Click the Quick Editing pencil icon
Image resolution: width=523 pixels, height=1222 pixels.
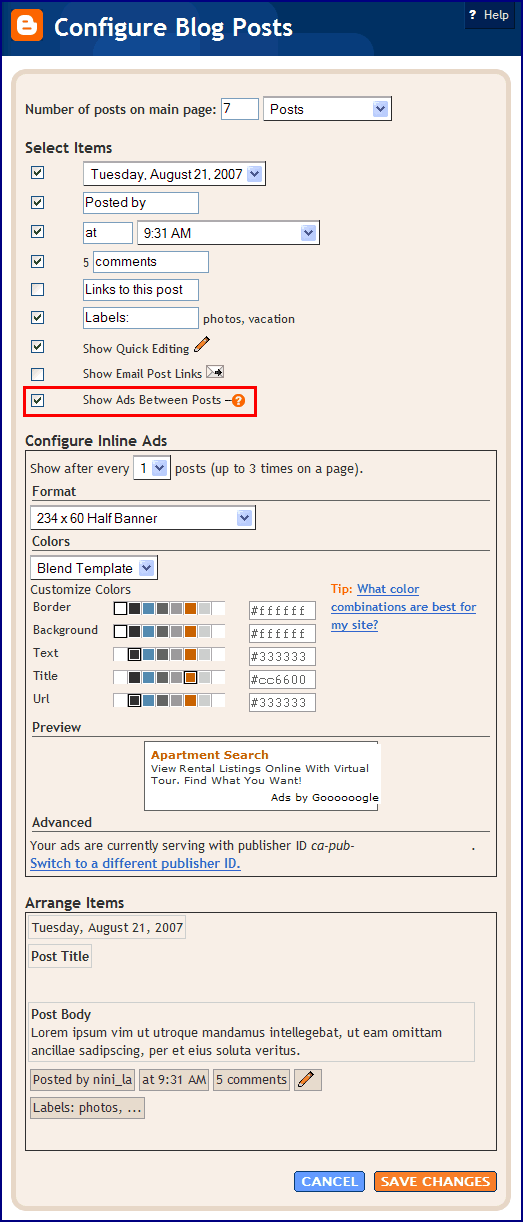click(x=202, y=345)
